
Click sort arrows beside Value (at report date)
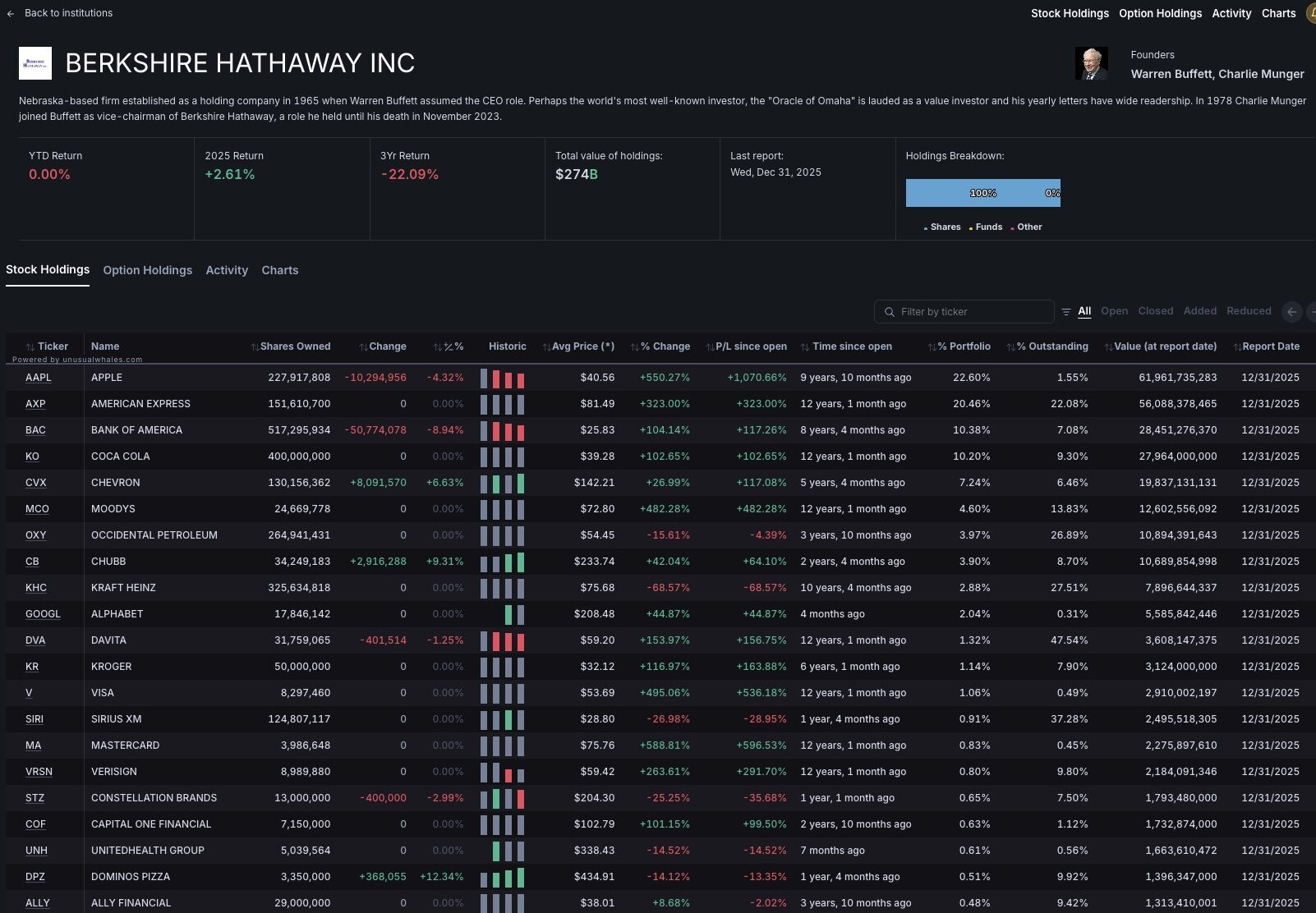click(x=1109, y=347)
